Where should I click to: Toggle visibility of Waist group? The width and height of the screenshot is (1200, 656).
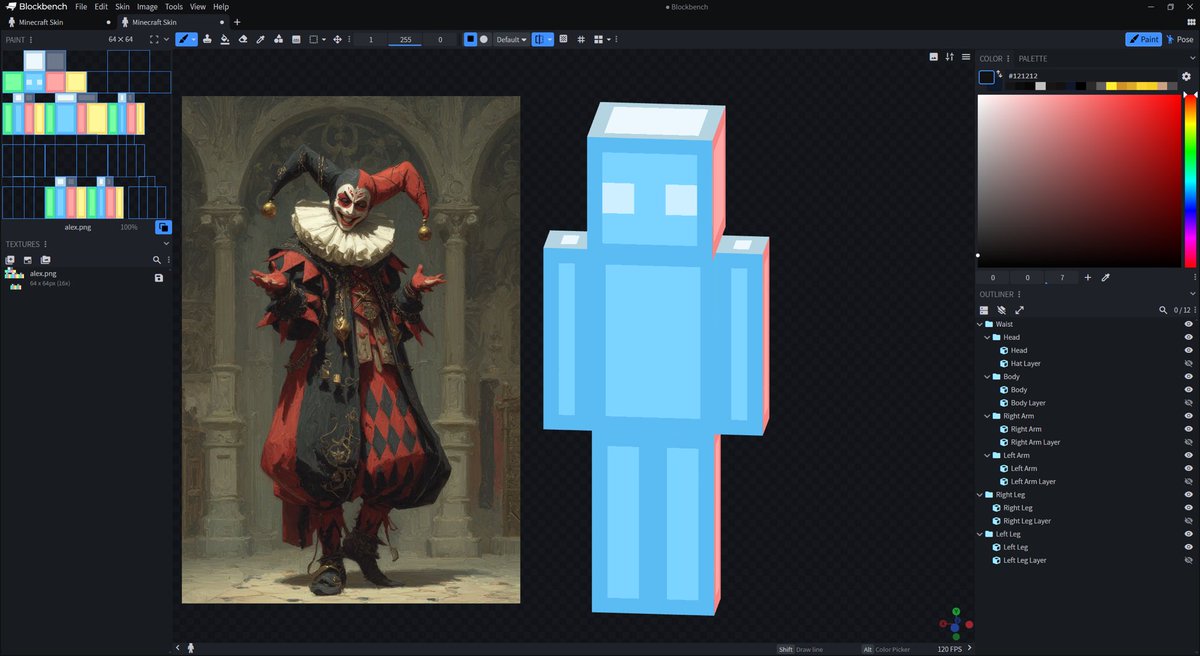coord(1189,324)
